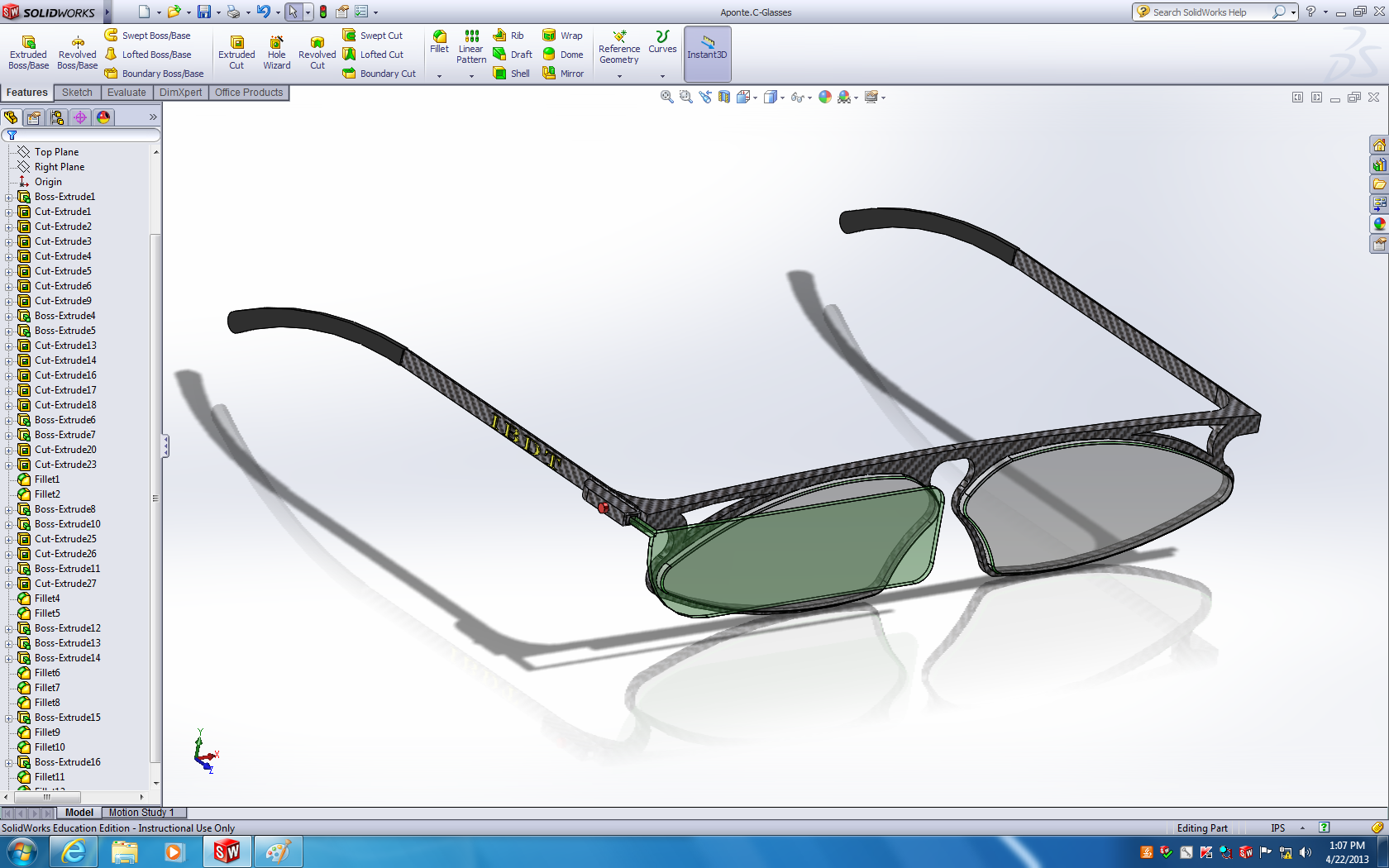Screen dimensions: 1389x868
Task: Open the Reference Geometry tool
Action: coord(619,47)
